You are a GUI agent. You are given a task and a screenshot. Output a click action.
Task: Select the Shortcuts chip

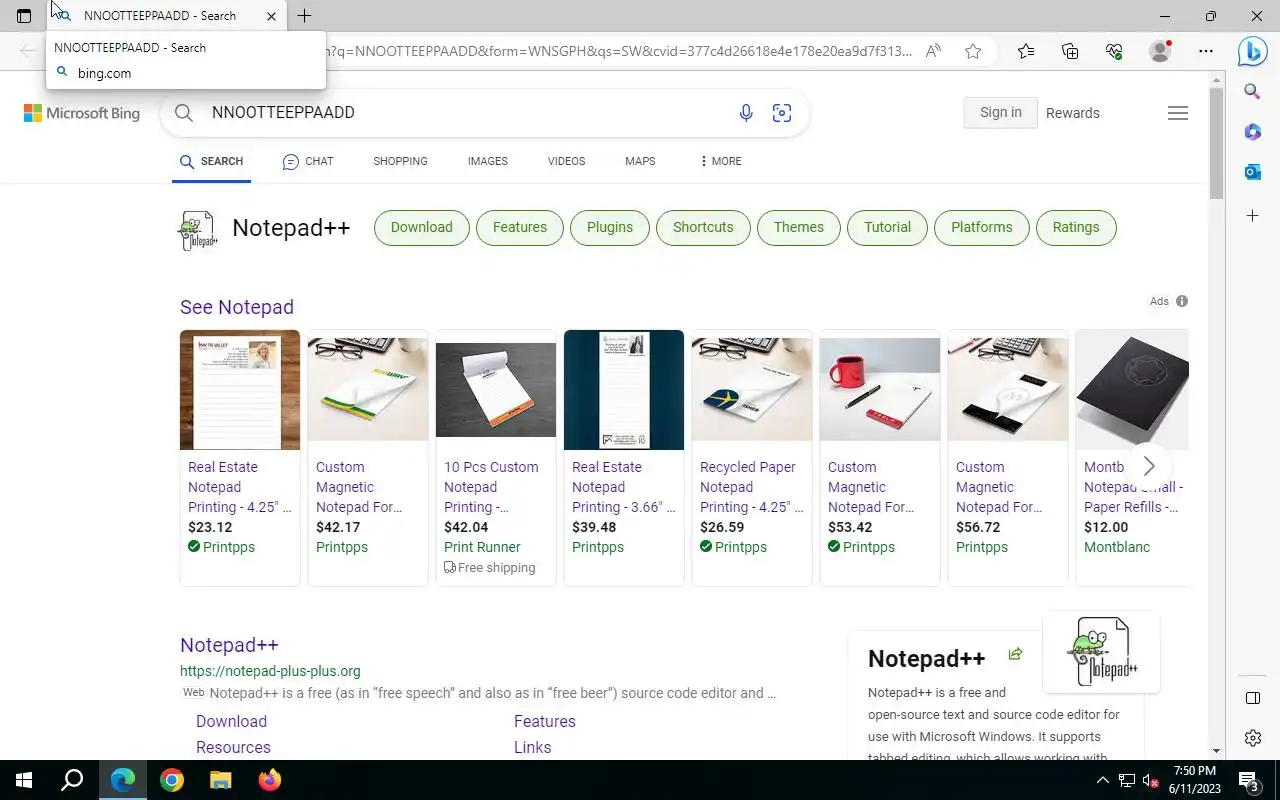703,227
